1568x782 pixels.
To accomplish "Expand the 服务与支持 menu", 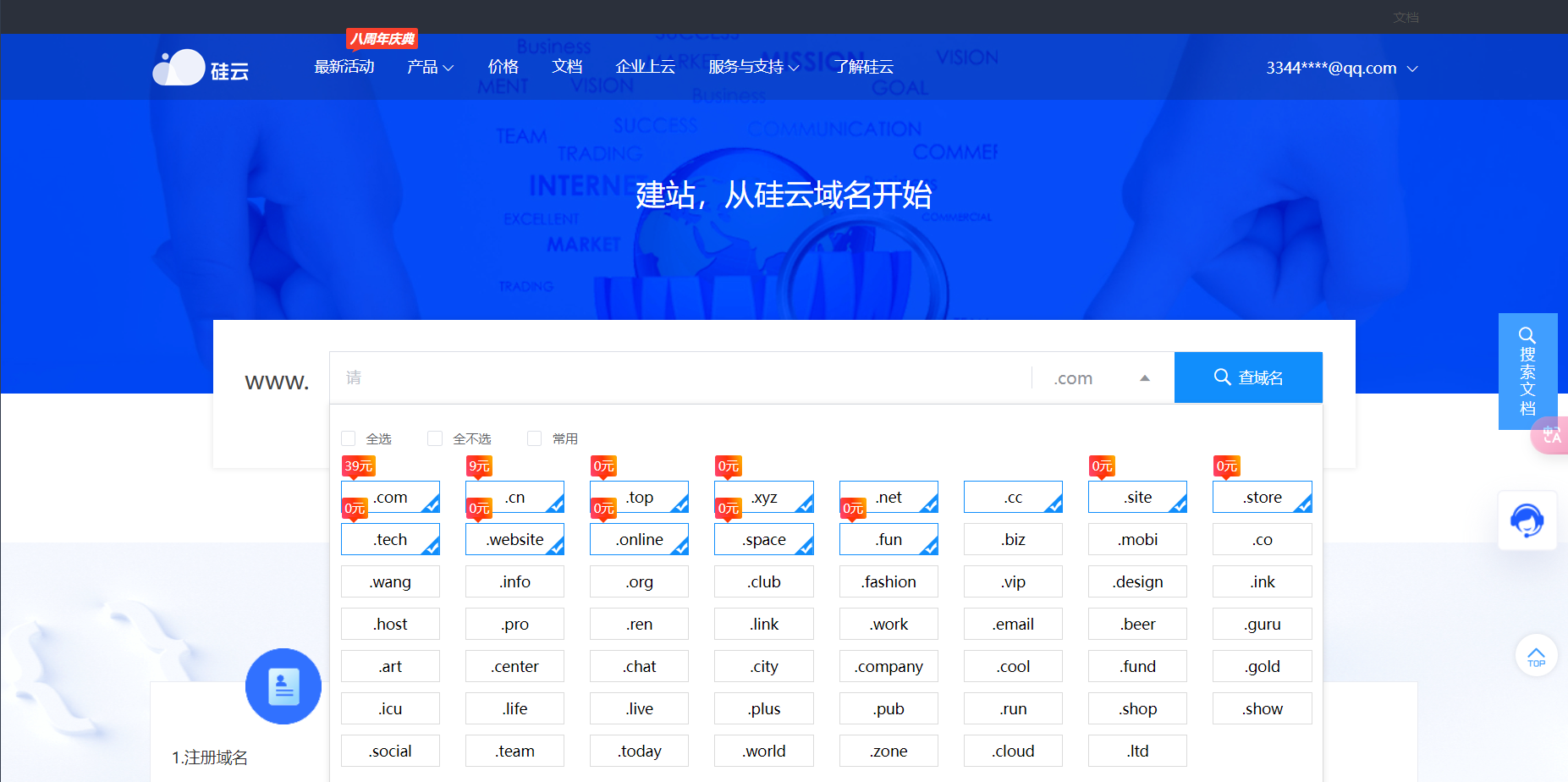I will point(753,67).
